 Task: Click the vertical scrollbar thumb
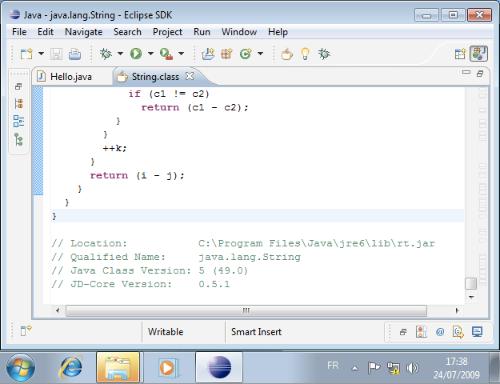tap(471, 284)
